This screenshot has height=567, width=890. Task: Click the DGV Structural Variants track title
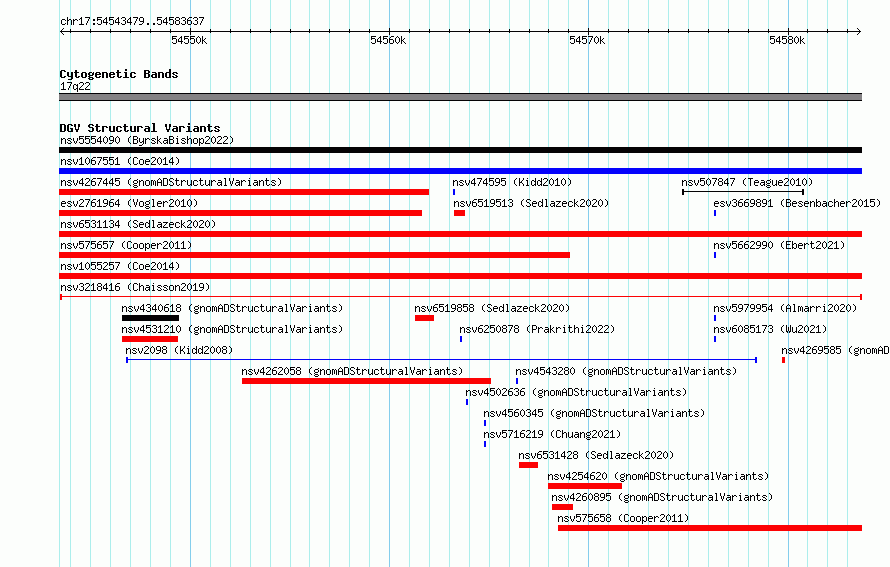(140, 128)
